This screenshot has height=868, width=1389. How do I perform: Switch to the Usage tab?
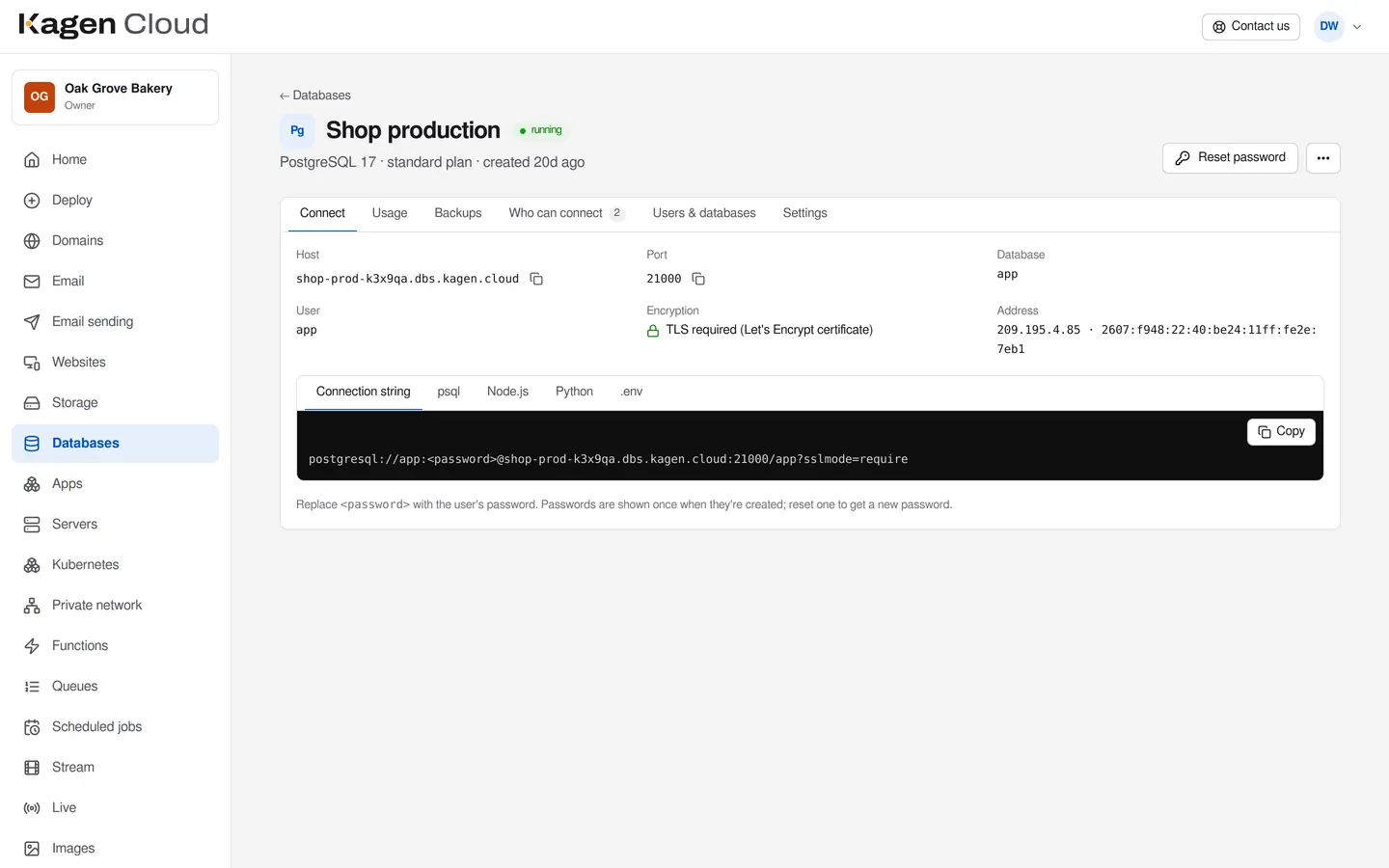tap(390, 213)
